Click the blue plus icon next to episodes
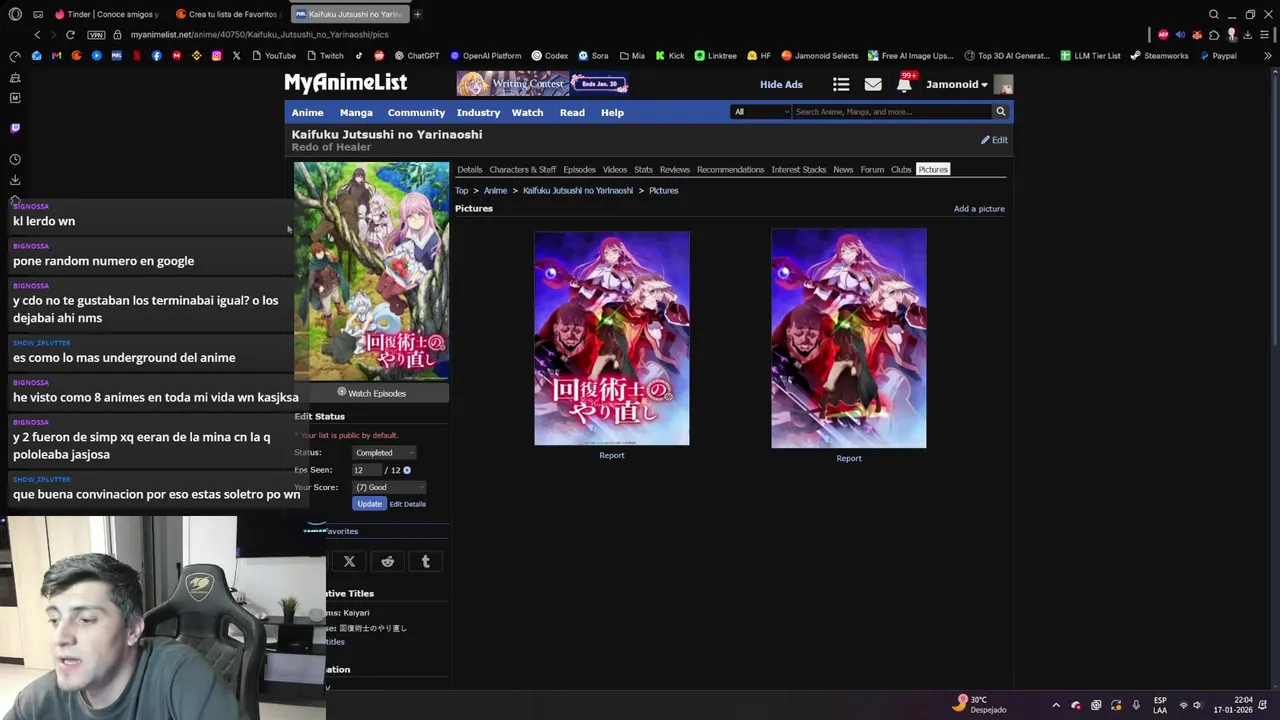1280x720 pixels. pyautogui.click(x=407, y=470)
